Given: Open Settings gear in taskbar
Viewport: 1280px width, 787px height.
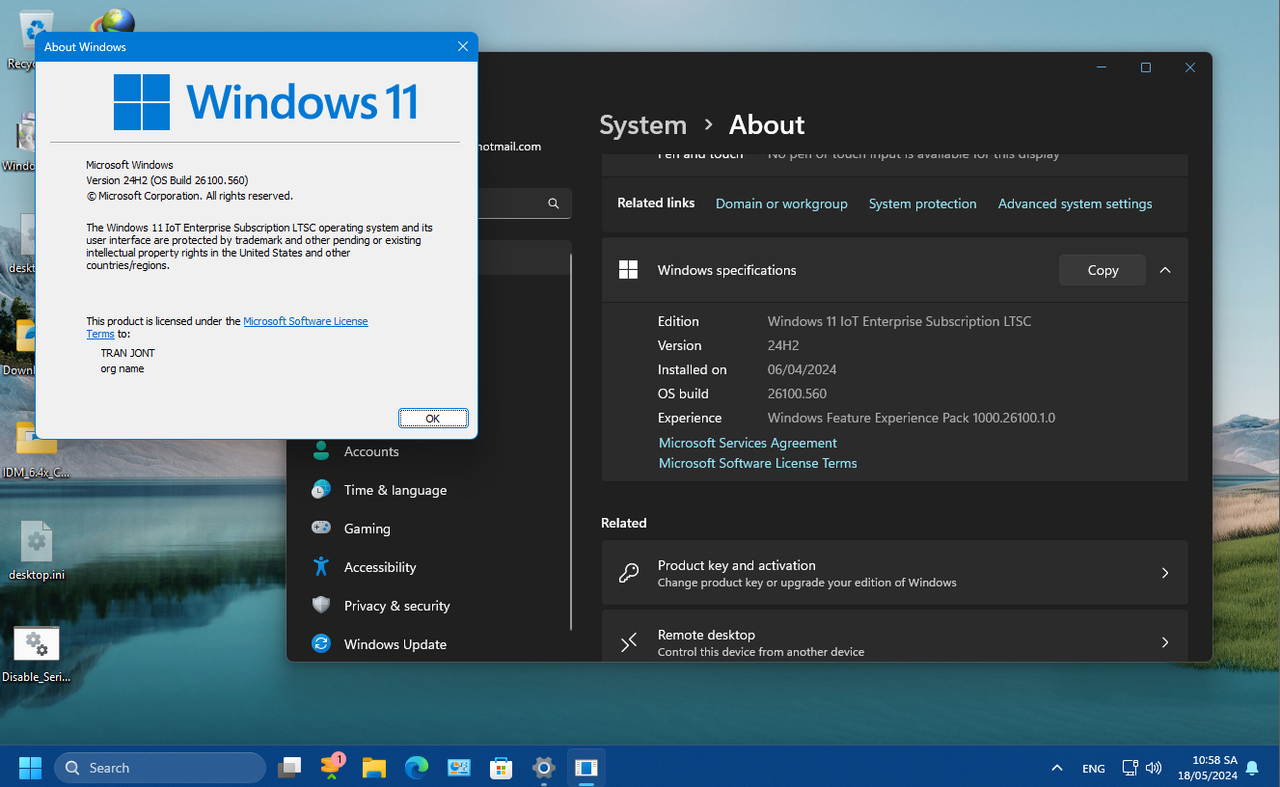Looking at the screenshot, I should [544, 768].
